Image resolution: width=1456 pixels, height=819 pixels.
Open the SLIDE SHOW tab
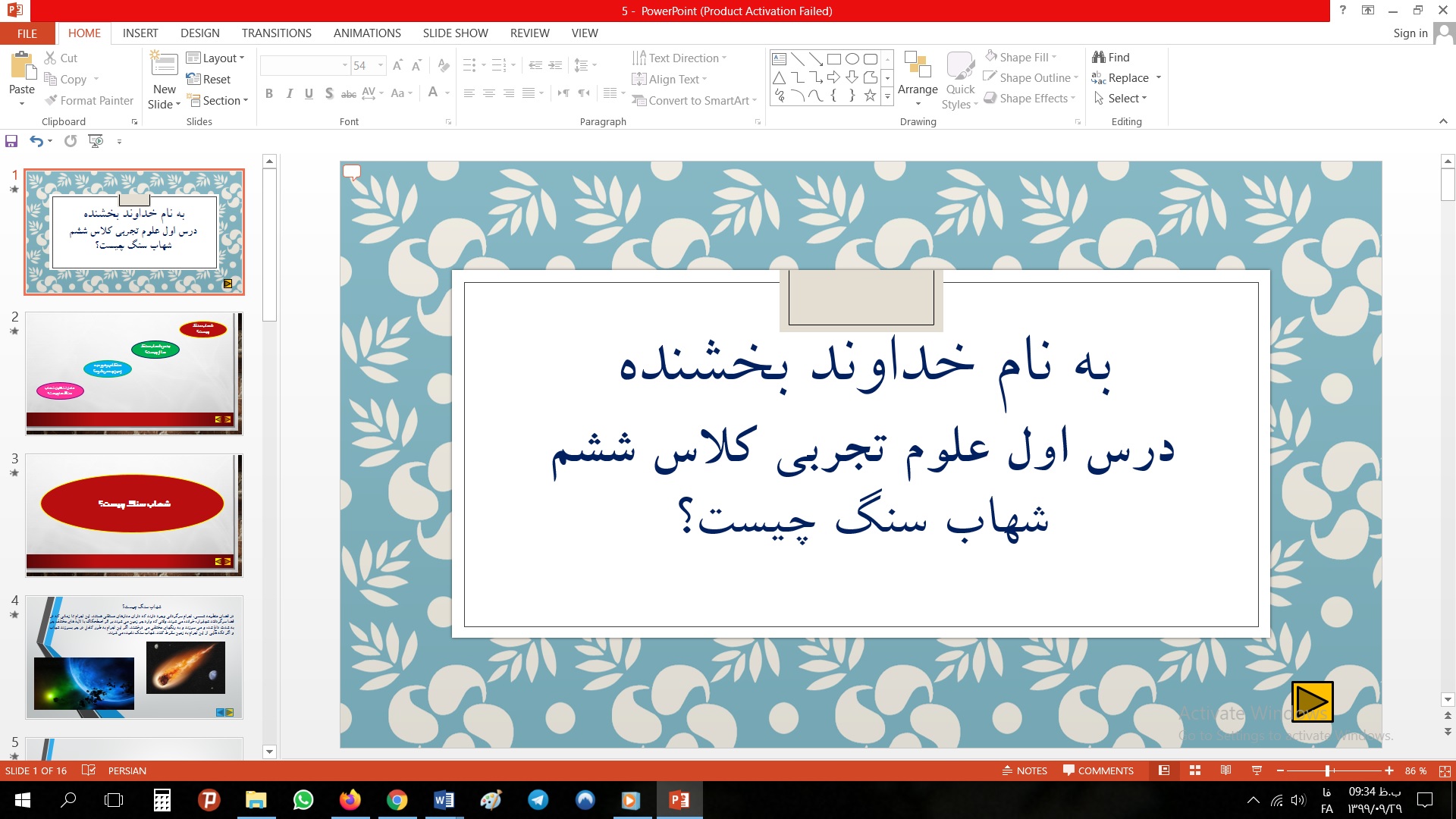[x=455, y=33]
